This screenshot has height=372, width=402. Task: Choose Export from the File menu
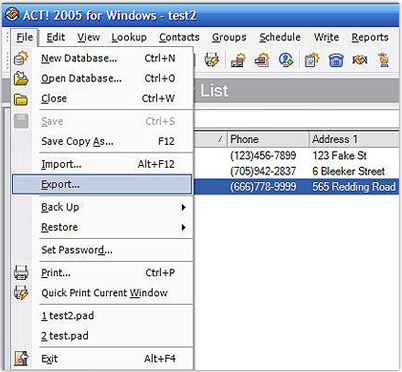click(102, 184)
